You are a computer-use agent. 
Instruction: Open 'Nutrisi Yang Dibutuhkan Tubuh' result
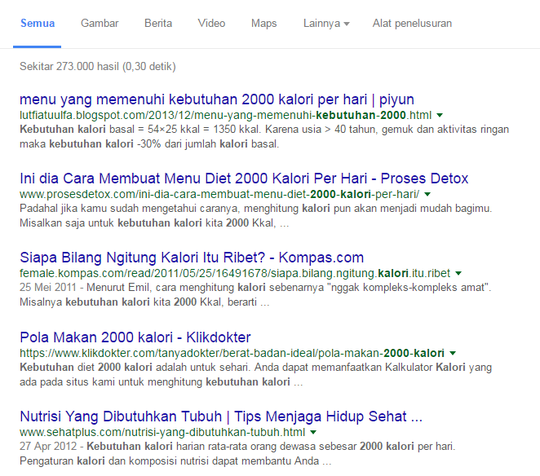(221, 416)
